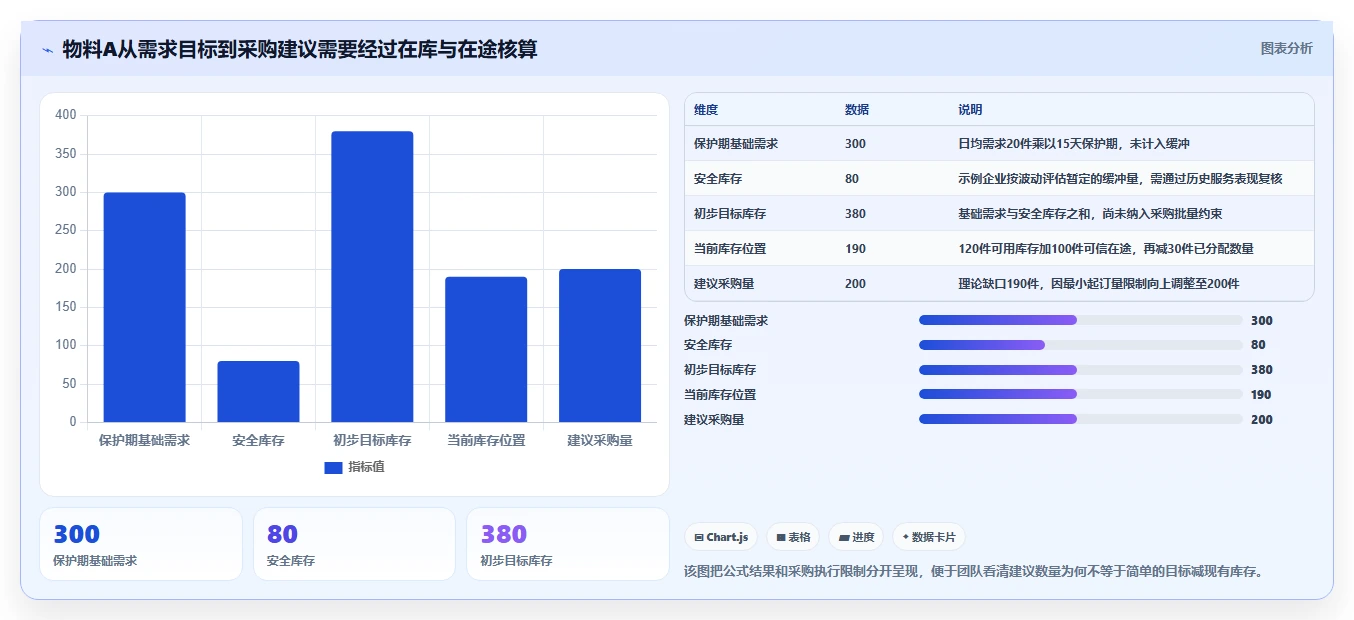
Task: Click the 安全库存 bar in chart
Action: click(x=258, y=391)
